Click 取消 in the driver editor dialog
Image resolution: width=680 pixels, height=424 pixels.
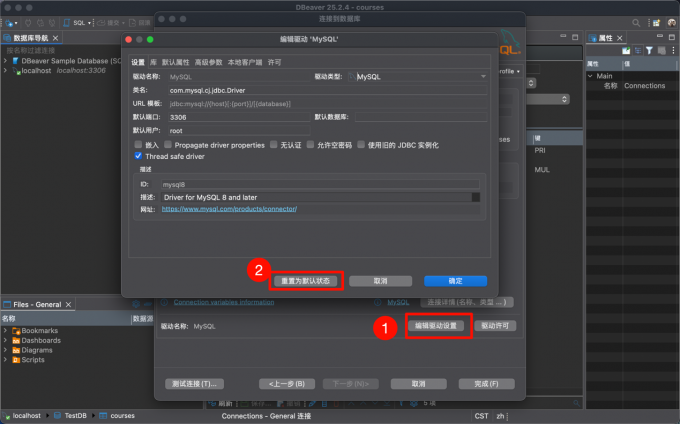tap(380, 281)
